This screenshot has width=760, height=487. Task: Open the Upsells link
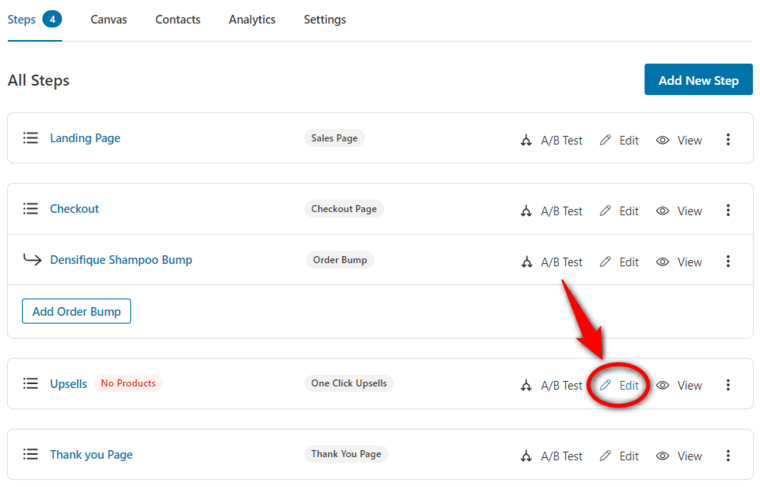[x=68, y=384]
